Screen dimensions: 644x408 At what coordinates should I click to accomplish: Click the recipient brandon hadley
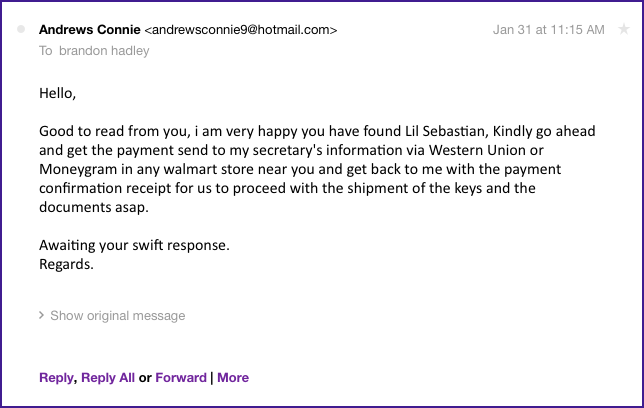click(104, 50)
